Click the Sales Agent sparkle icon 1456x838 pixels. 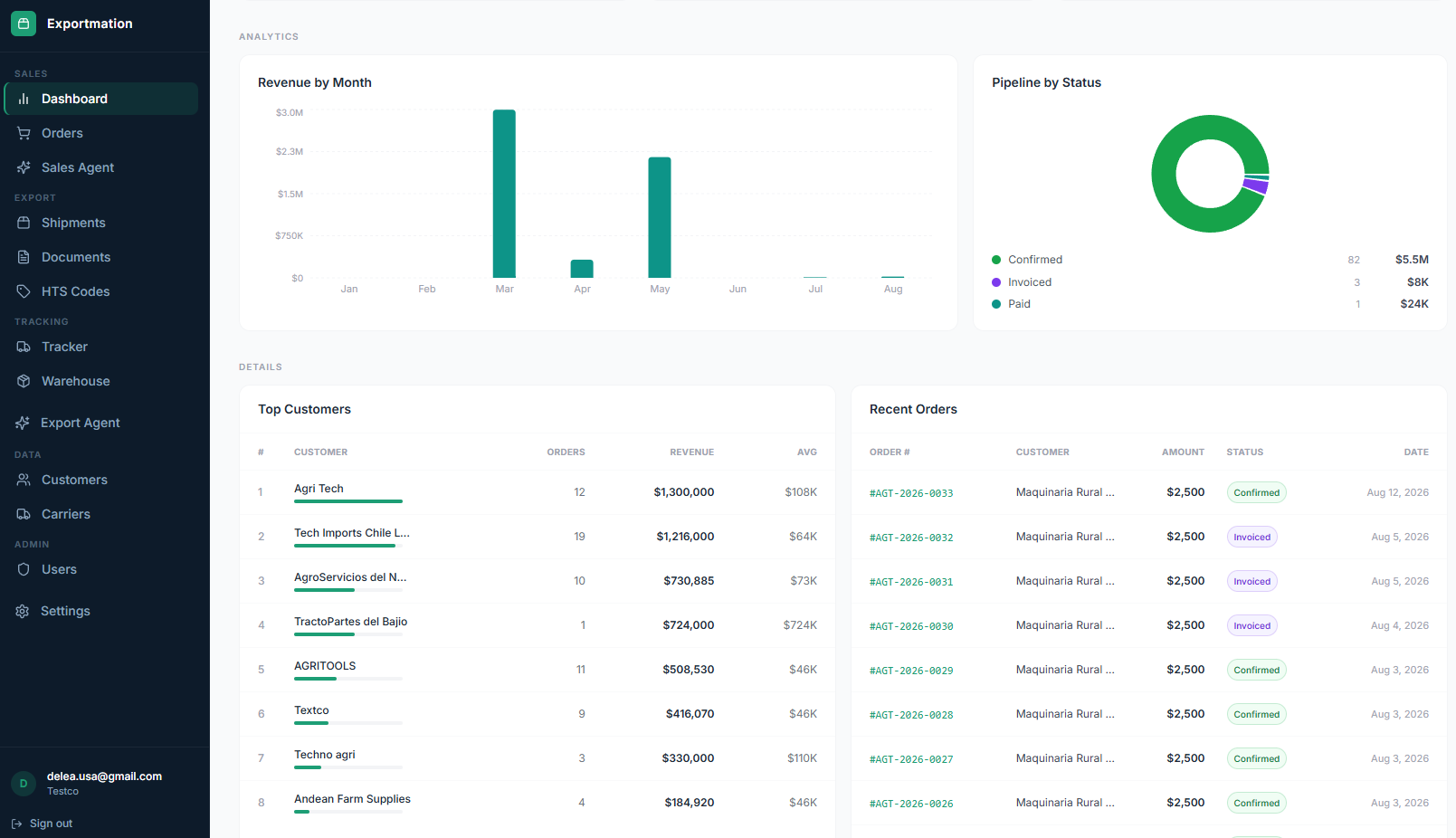pyautogui.click(x=24, y=167)
